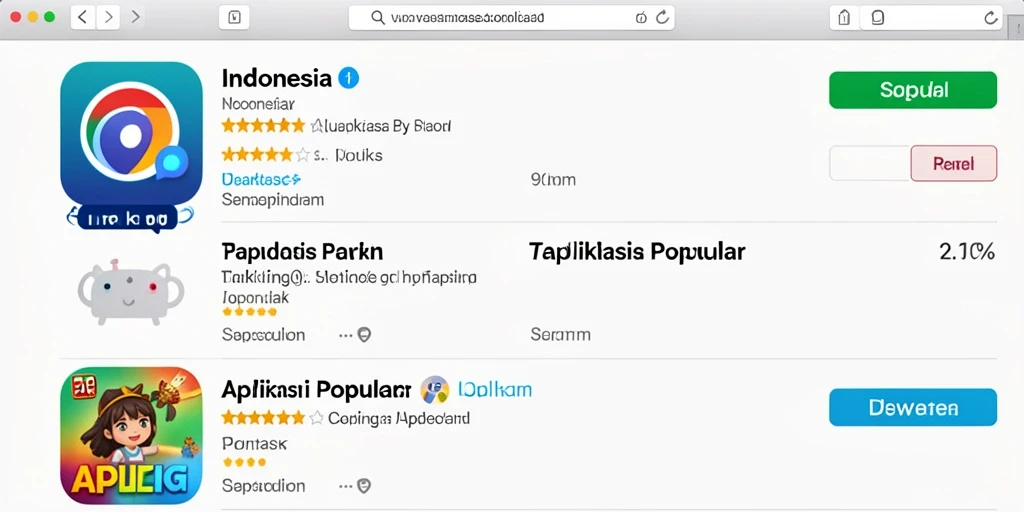1024x512 pixels.
Task: Click the share icon in toolbar
Action: coord(844,18)
